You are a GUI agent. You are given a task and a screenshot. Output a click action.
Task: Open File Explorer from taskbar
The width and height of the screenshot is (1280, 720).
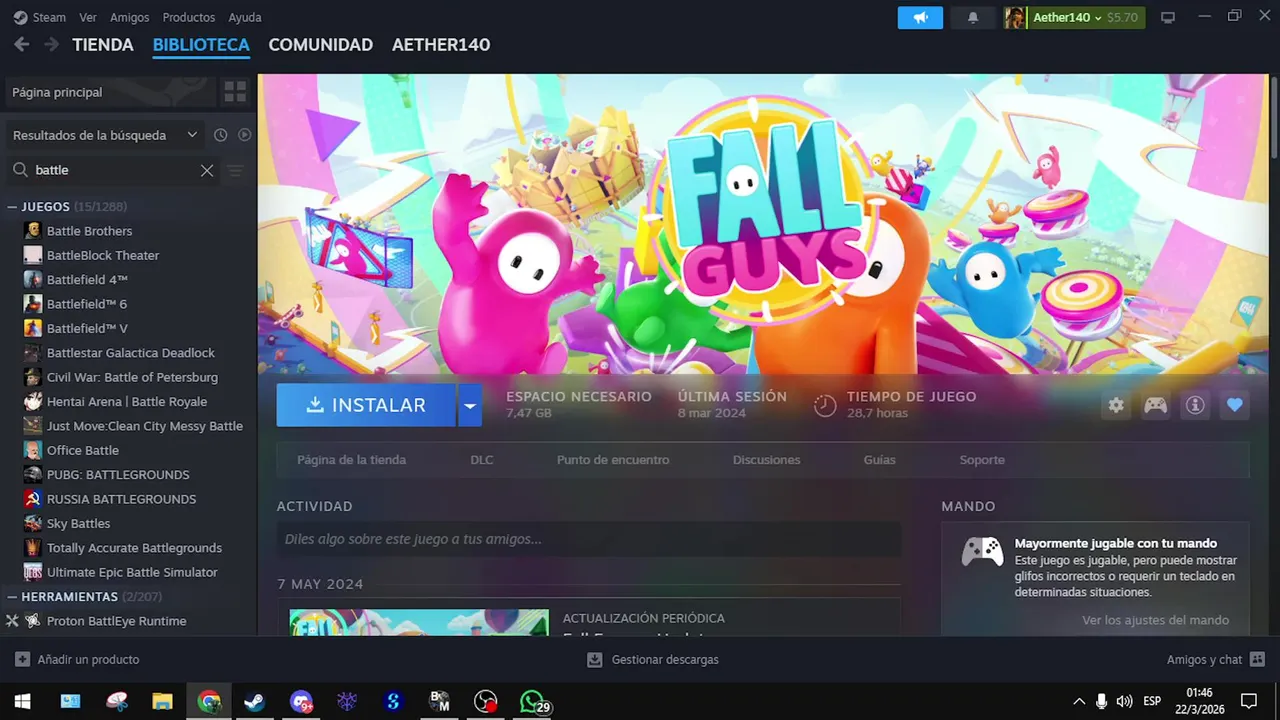click(x=163, y=702)
